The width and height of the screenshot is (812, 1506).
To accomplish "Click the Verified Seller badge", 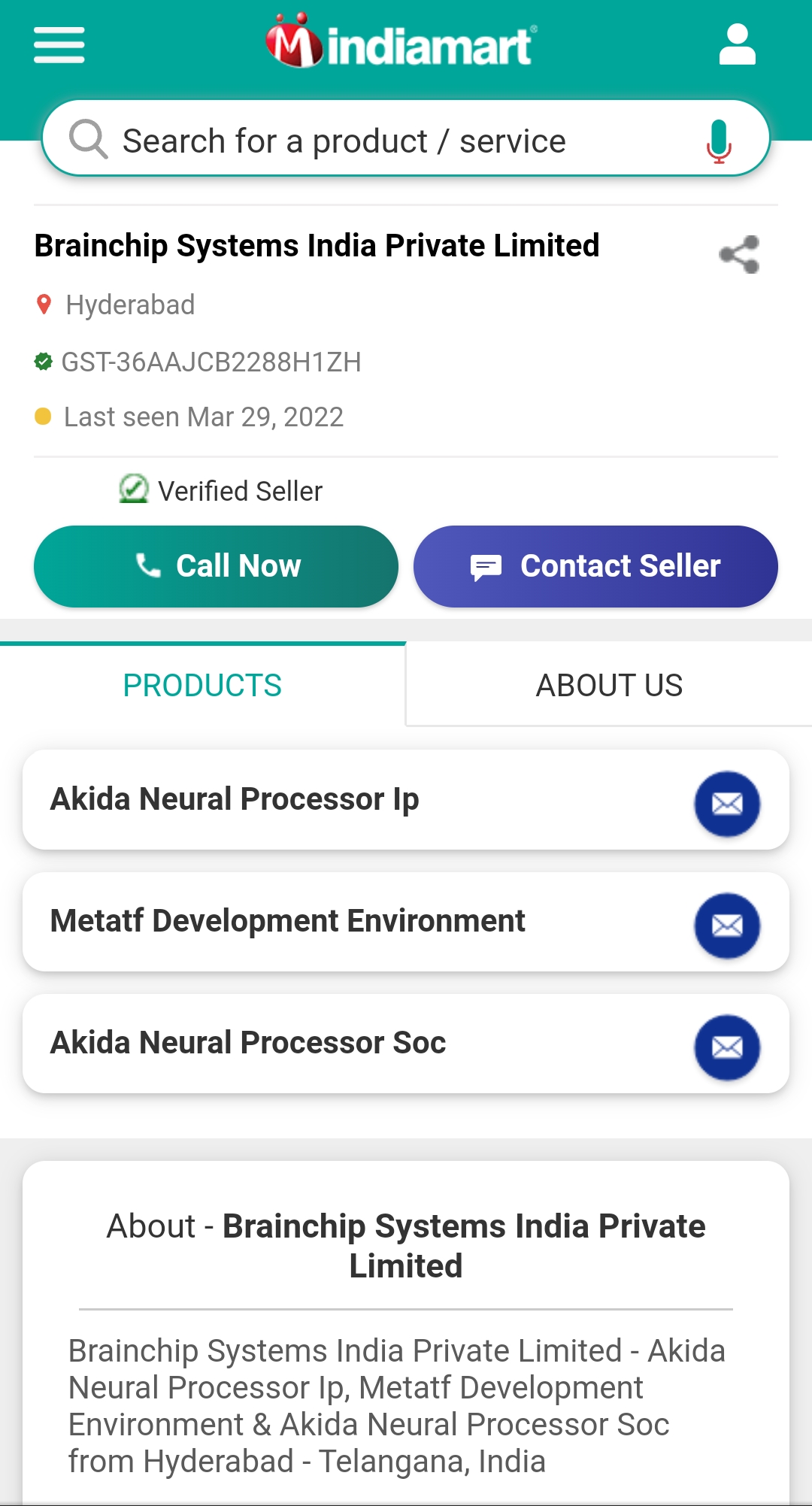I will click(220, 490).
